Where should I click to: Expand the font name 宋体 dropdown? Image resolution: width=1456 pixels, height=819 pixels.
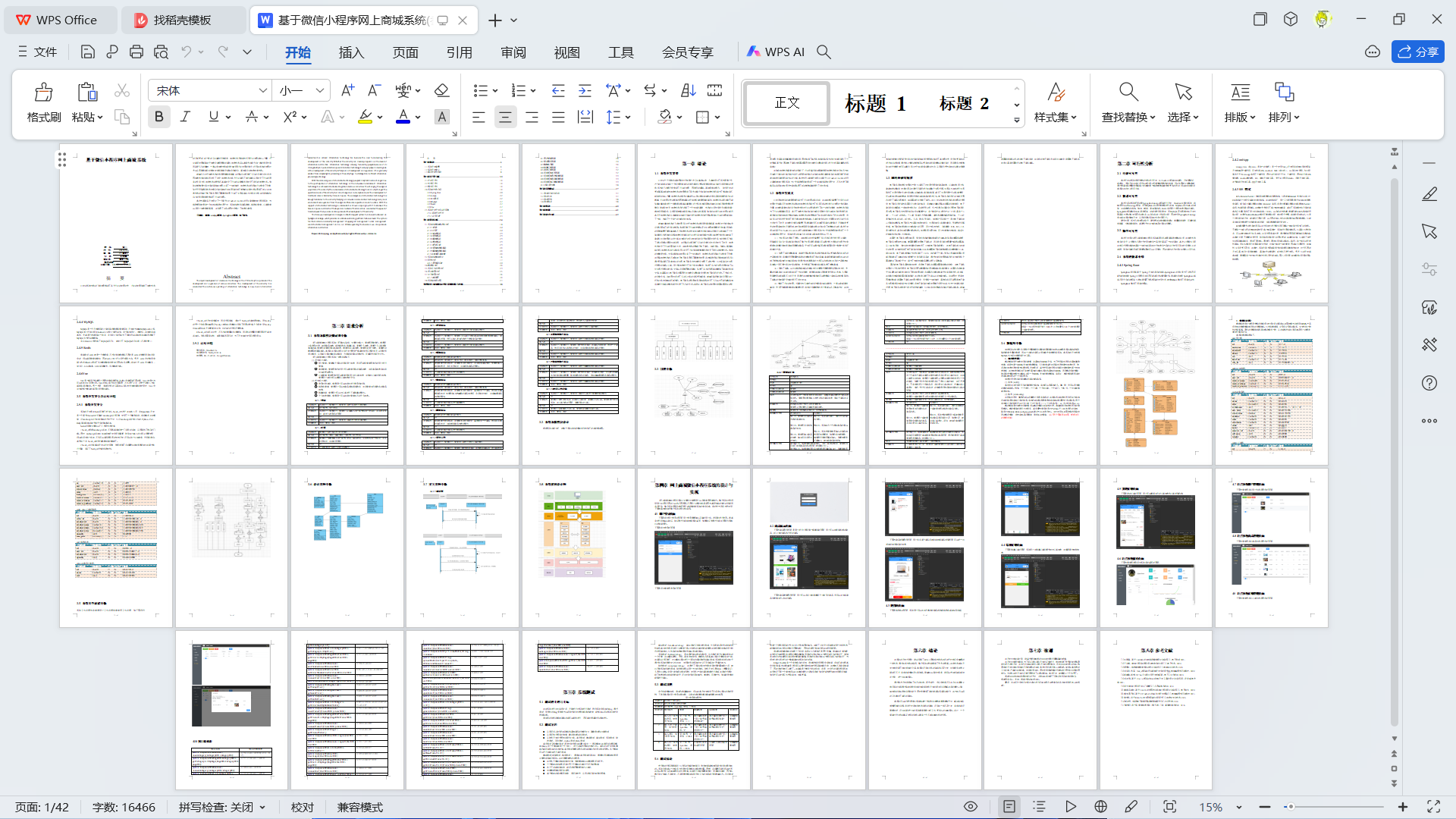[x=262, y=90]
